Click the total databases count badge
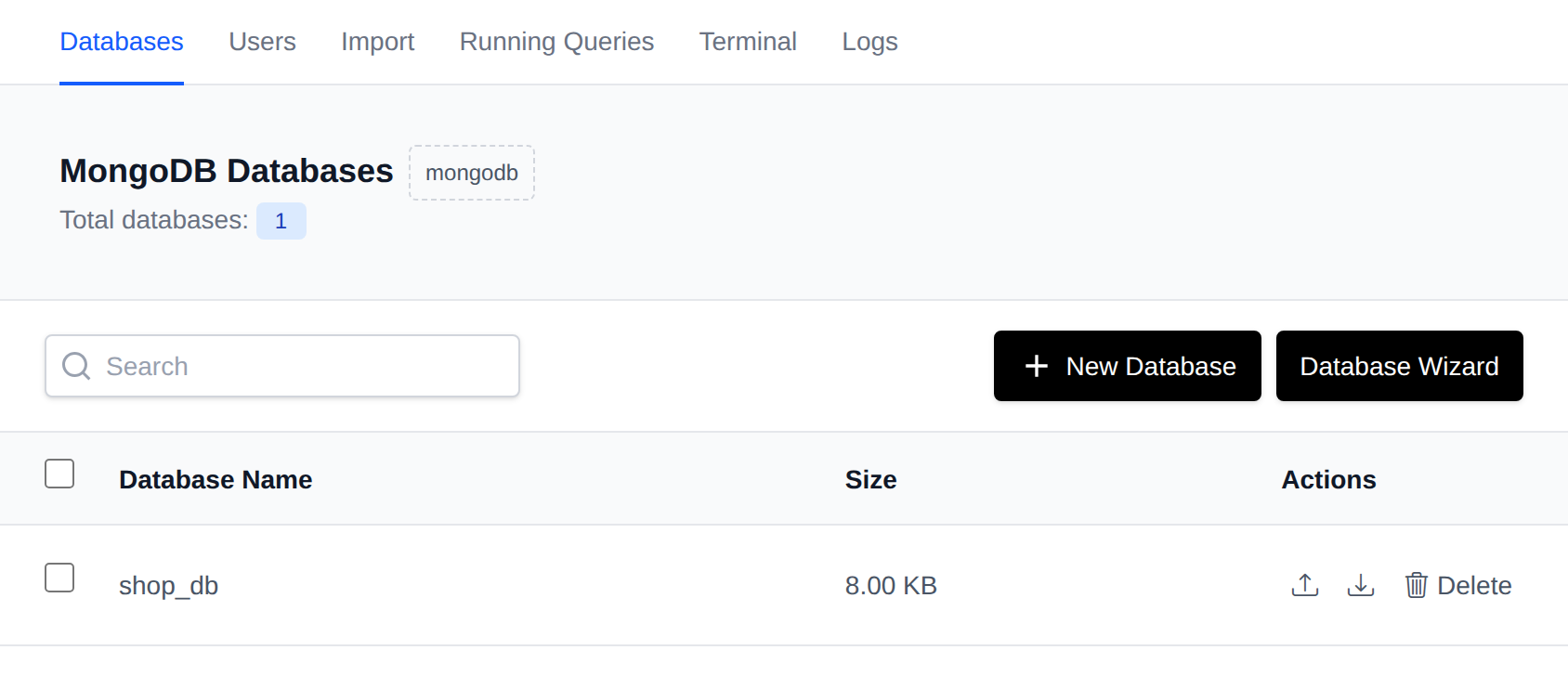This screenshot has width=1568, height=689. coord(281,221)
